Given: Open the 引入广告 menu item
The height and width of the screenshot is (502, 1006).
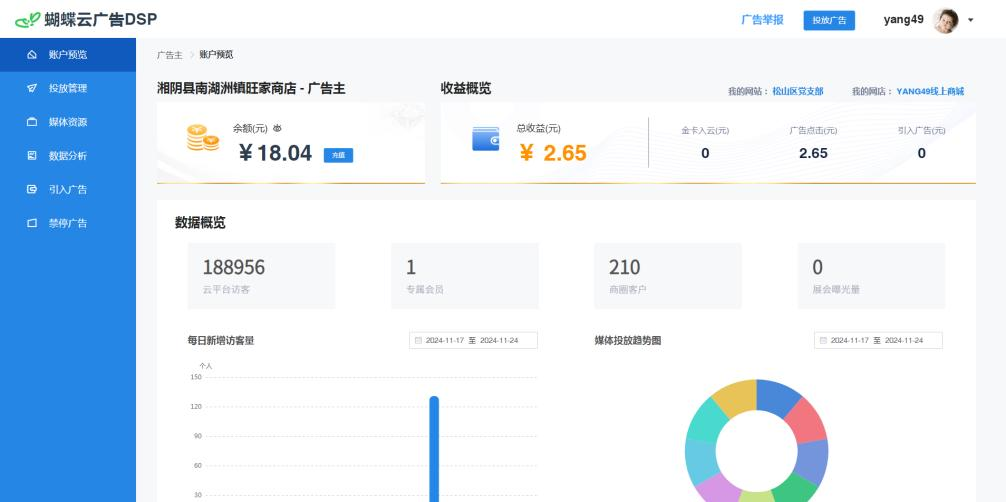Looking at the screenshot, I should (68, 189).
